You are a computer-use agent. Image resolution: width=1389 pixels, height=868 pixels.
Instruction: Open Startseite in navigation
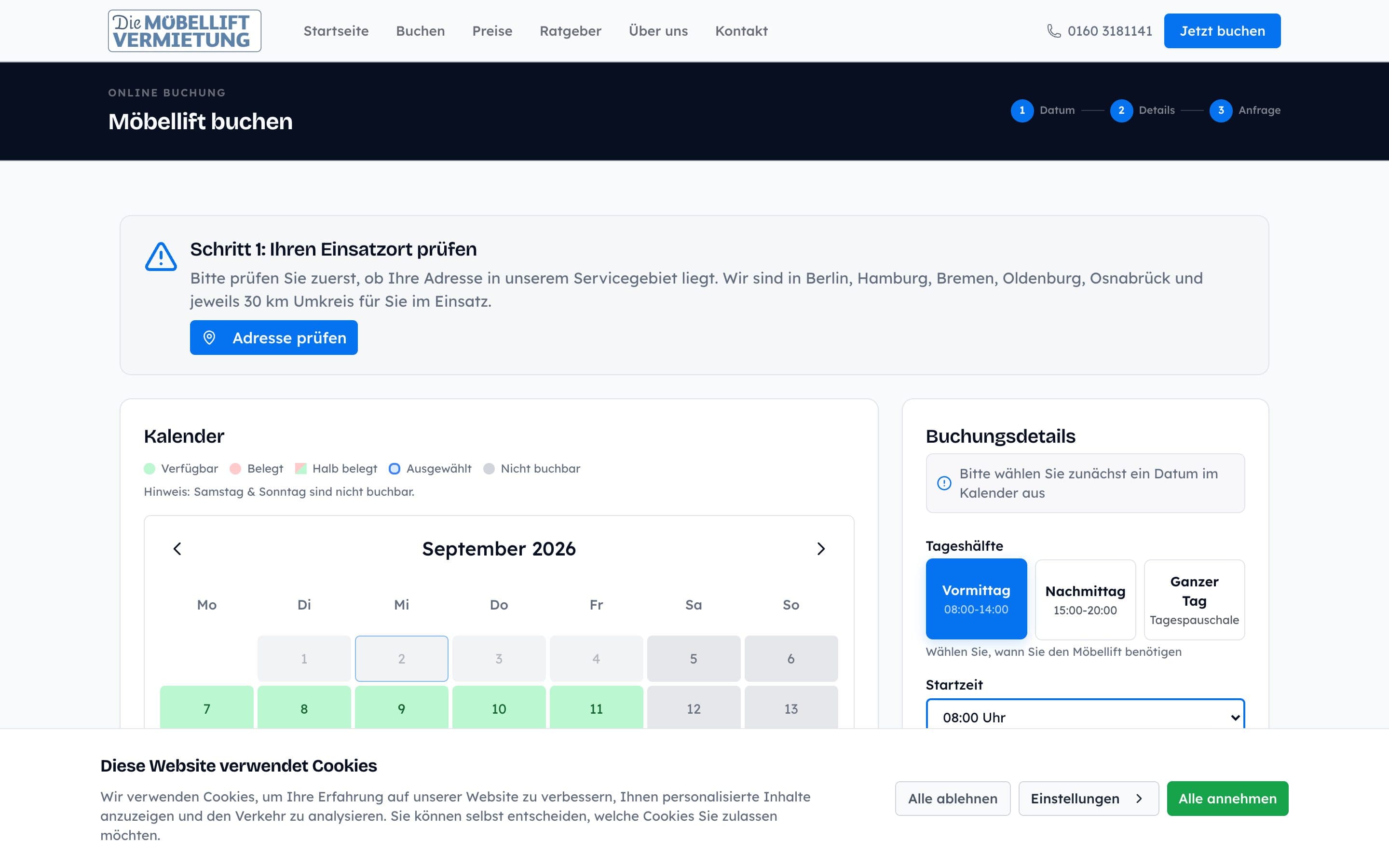click(x=336, y=31)
